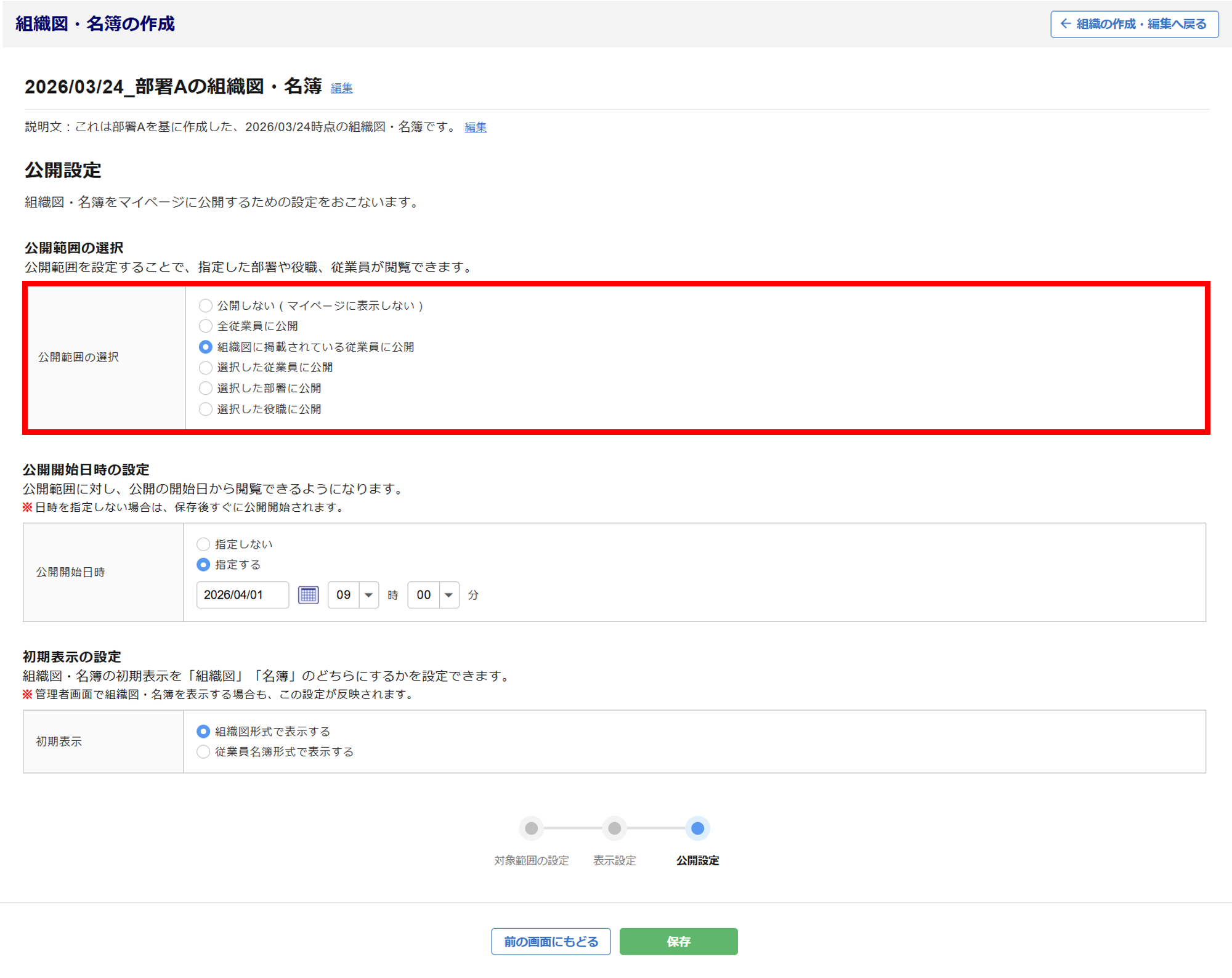
Task: Click 編集 link next to the title
Action: (x=341, y=88)
